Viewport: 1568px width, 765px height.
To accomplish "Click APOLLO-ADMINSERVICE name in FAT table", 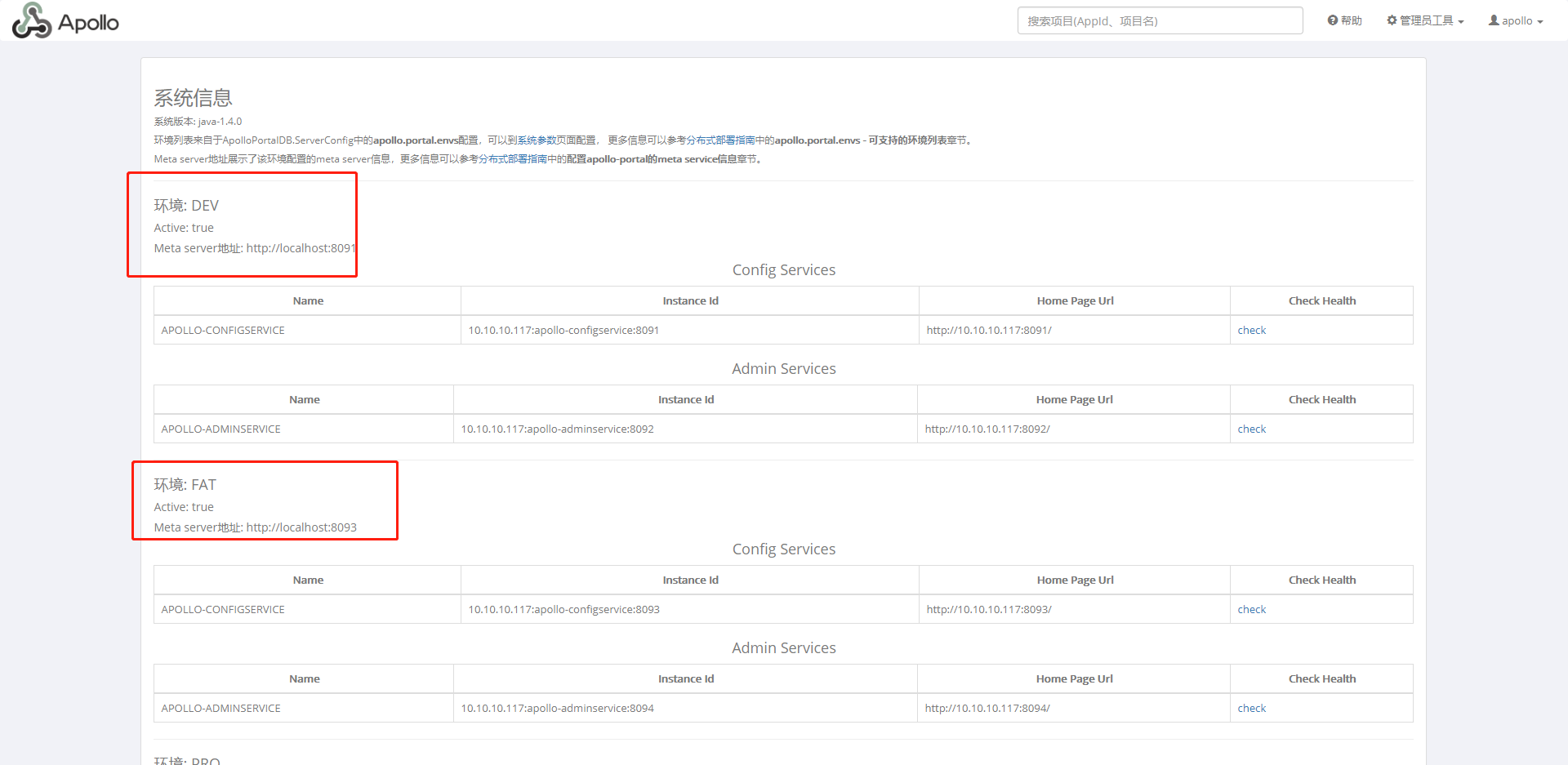I will [x=220, y=708].
